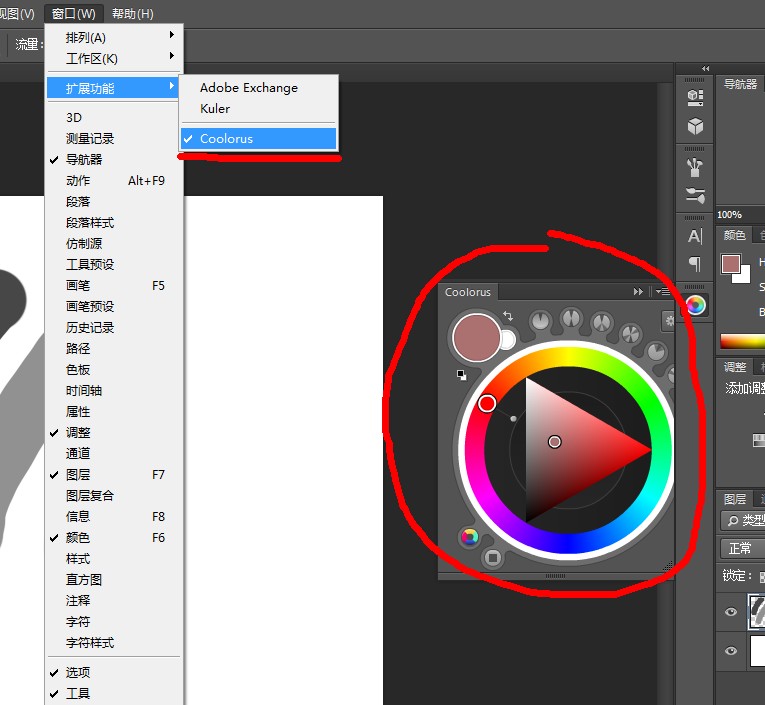Select 历史记录 from the window menu
The width and height of the screenshot is (765, 705).
coord(114,327)
